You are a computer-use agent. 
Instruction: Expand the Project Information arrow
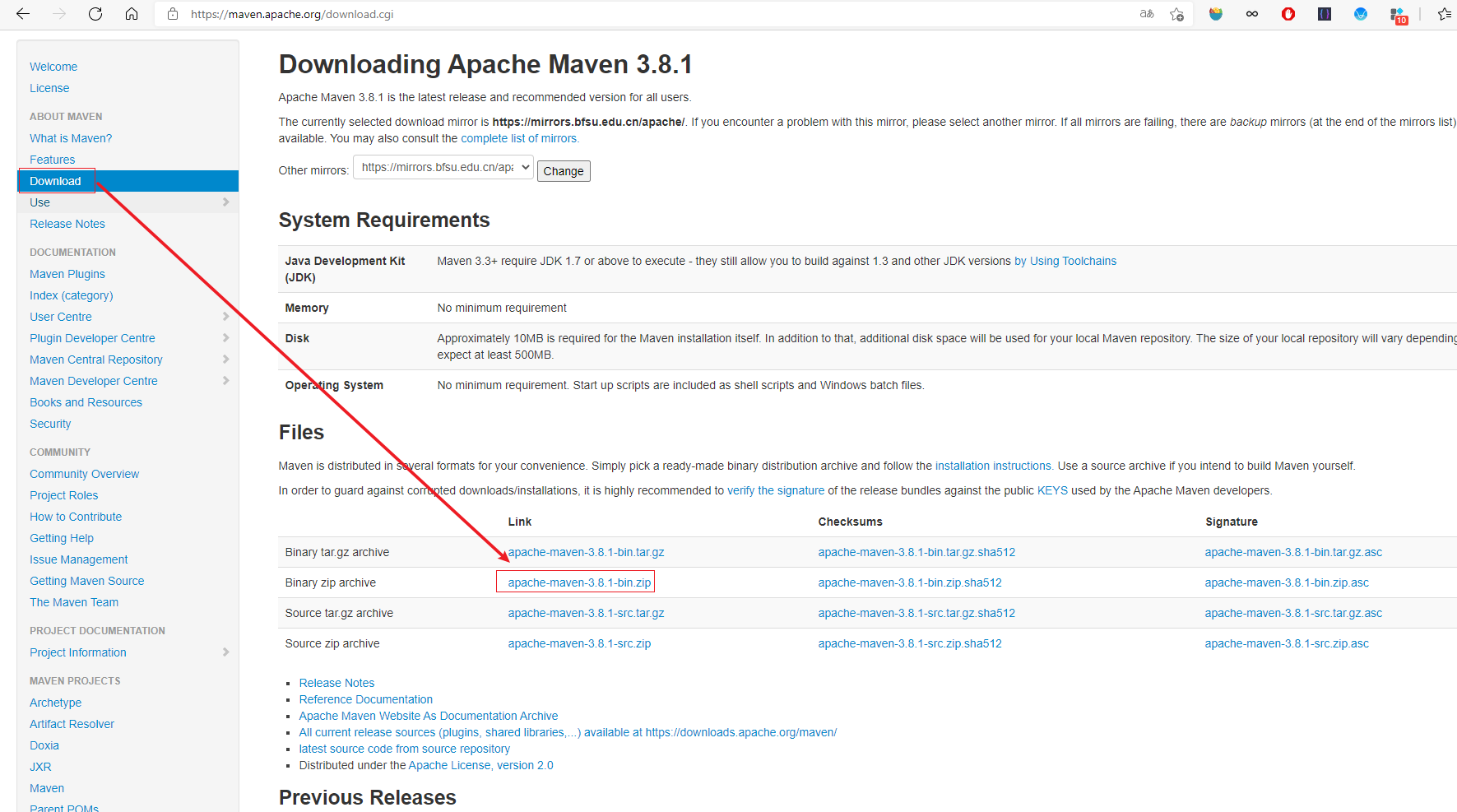pyautogui.click(x=225, y=652)
